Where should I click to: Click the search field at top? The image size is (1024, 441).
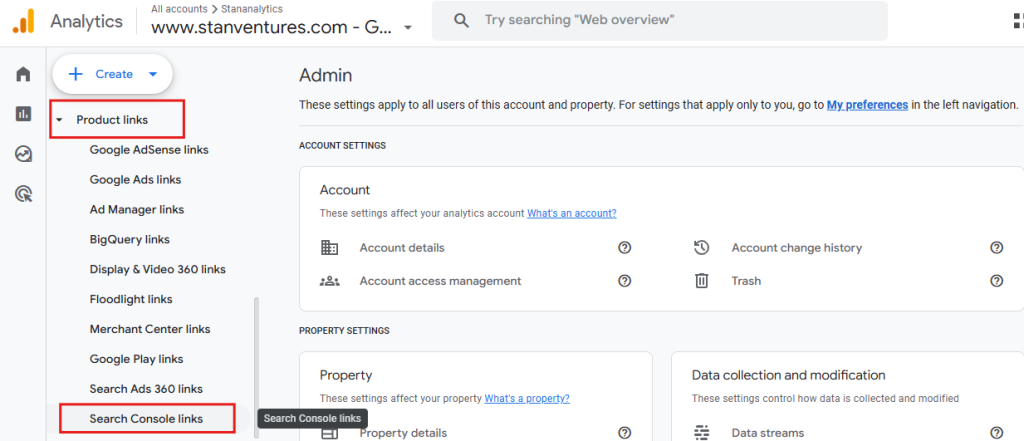click(x=660, y=20)
